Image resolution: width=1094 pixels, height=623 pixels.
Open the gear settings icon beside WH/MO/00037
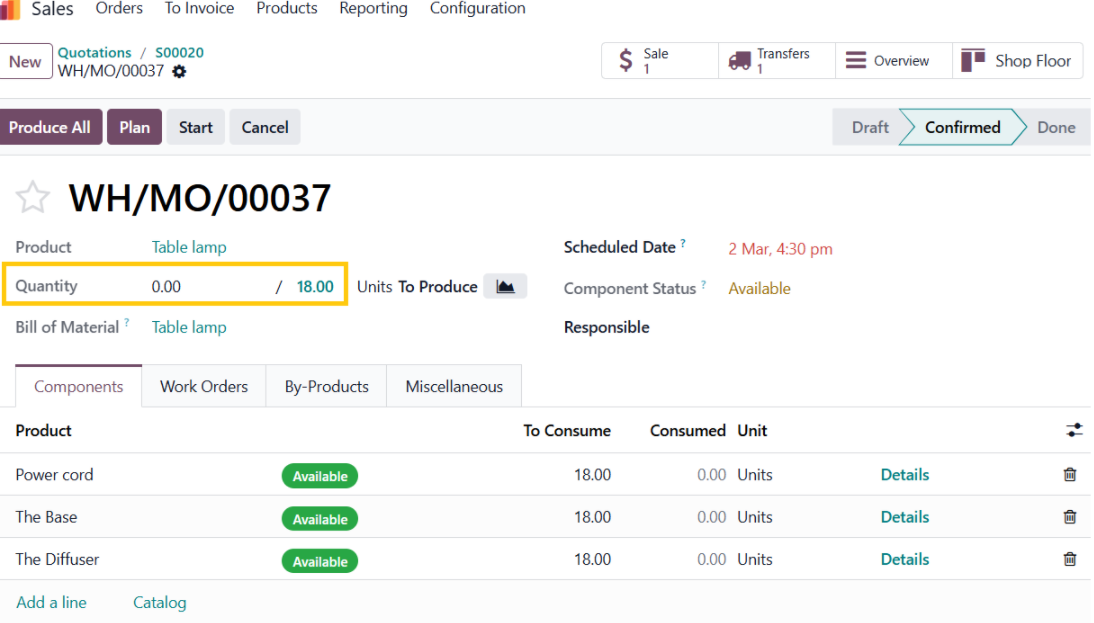coord(179,72)
